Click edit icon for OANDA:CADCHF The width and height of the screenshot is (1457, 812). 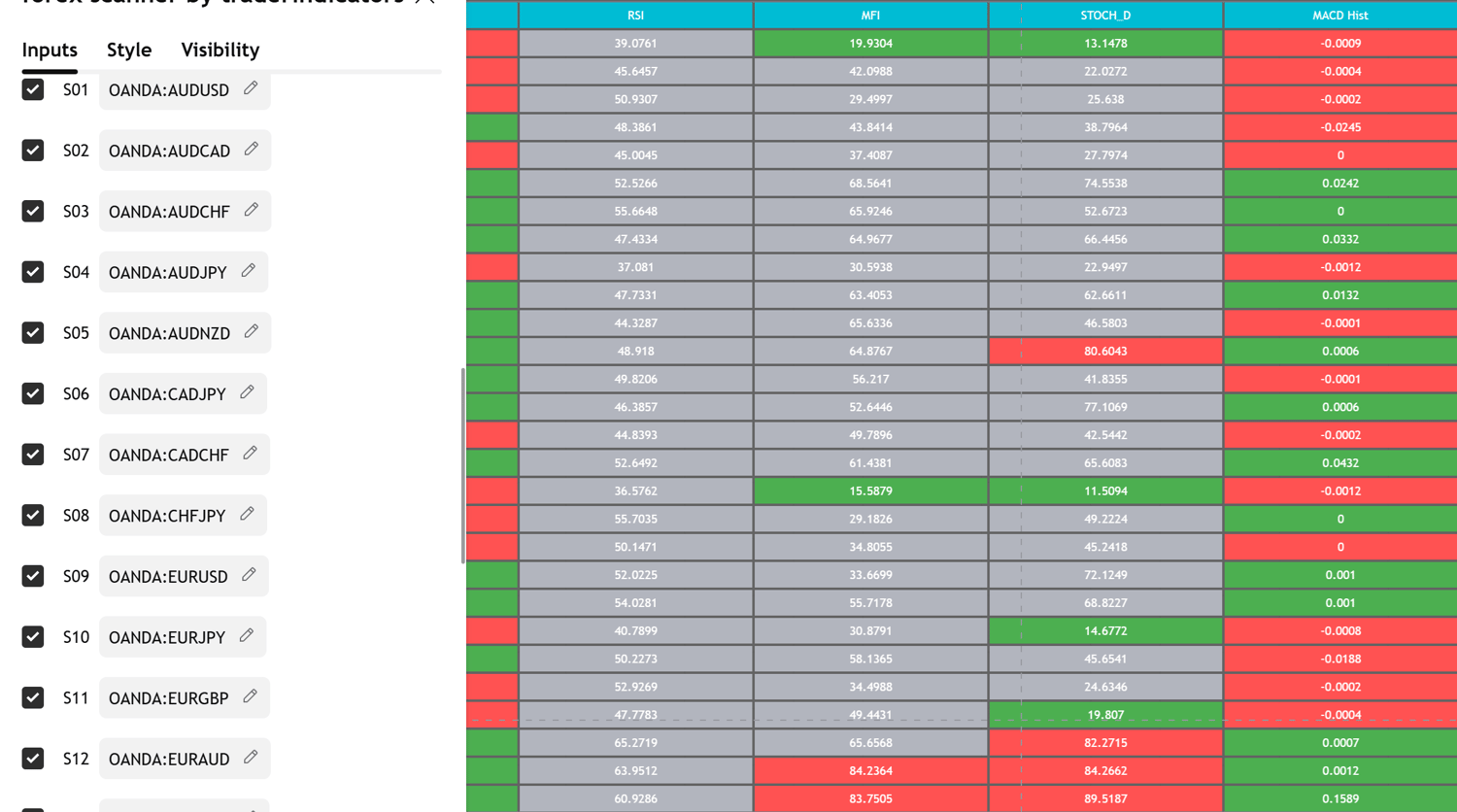click(x=250, y=454)
